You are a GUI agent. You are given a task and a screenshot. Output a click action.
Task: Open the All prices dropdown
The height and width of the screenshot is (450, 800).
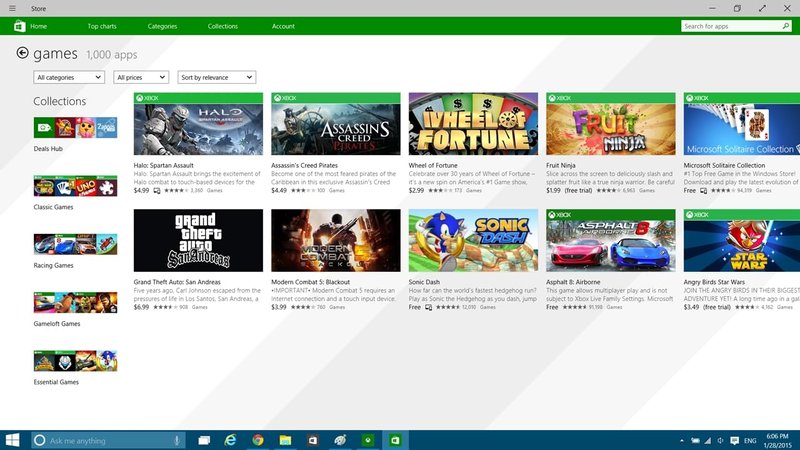pos(141,77)
